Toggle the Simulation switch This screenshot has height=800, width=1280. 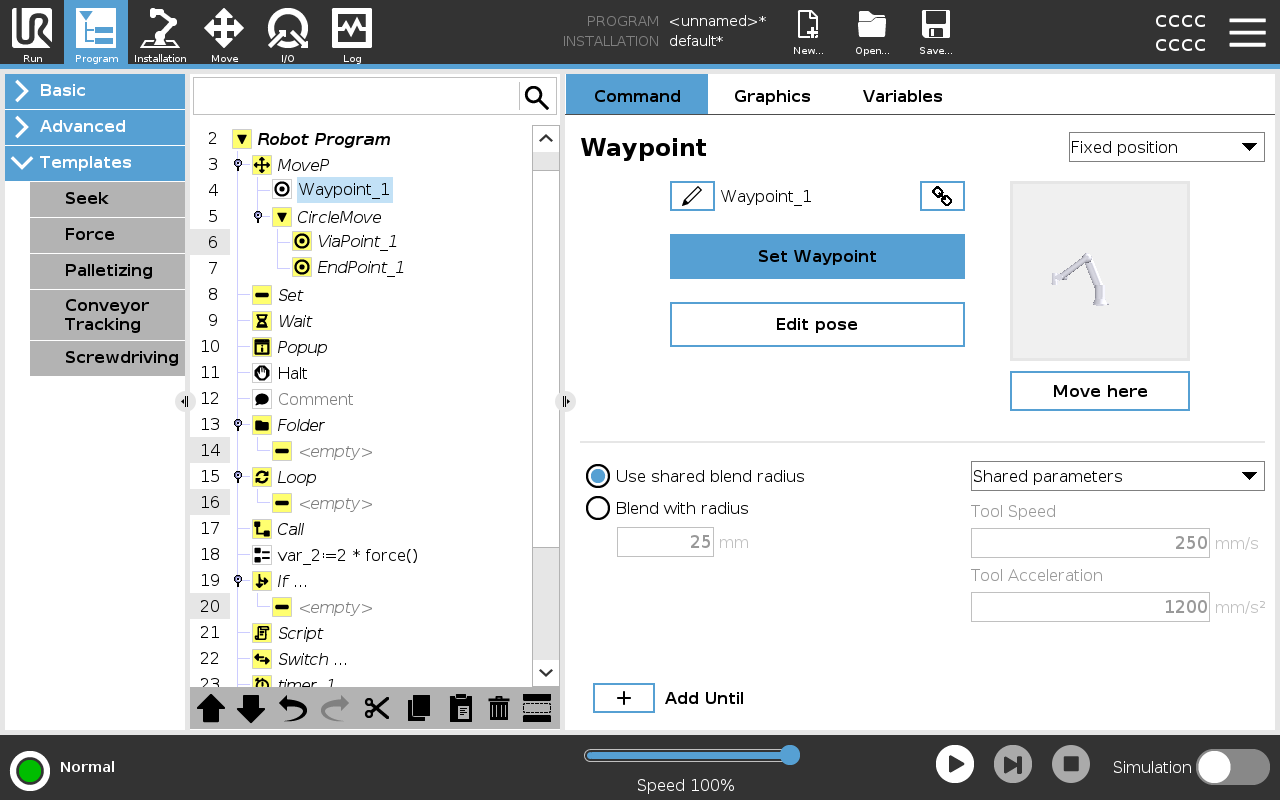coord(1232,767)
